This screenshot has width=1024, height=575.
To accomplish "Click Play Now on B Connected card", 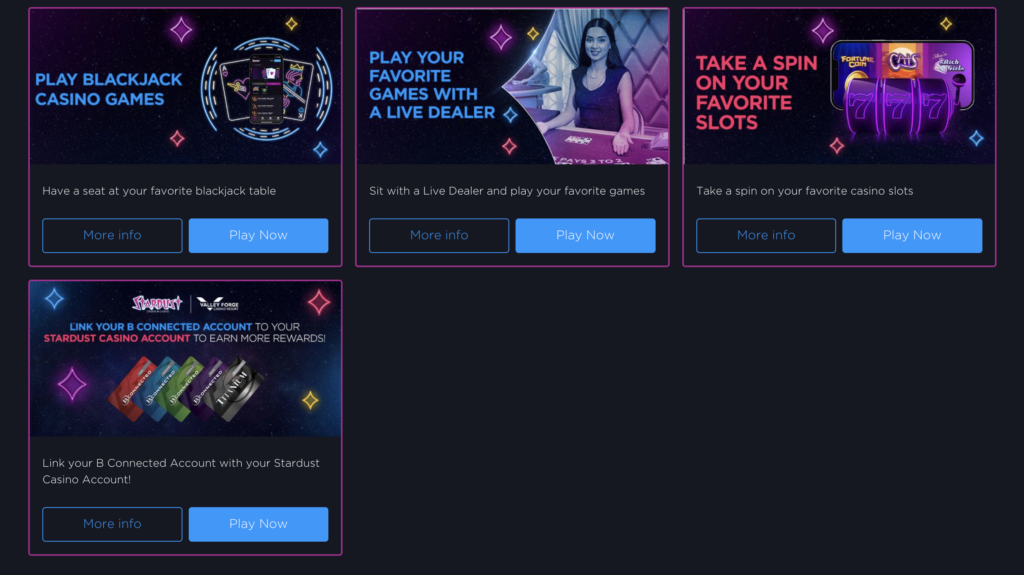I will 258,524.
